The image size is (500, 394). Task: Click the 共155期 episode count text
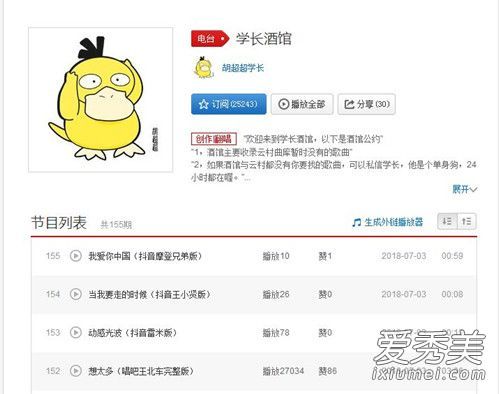click(116, 225)
